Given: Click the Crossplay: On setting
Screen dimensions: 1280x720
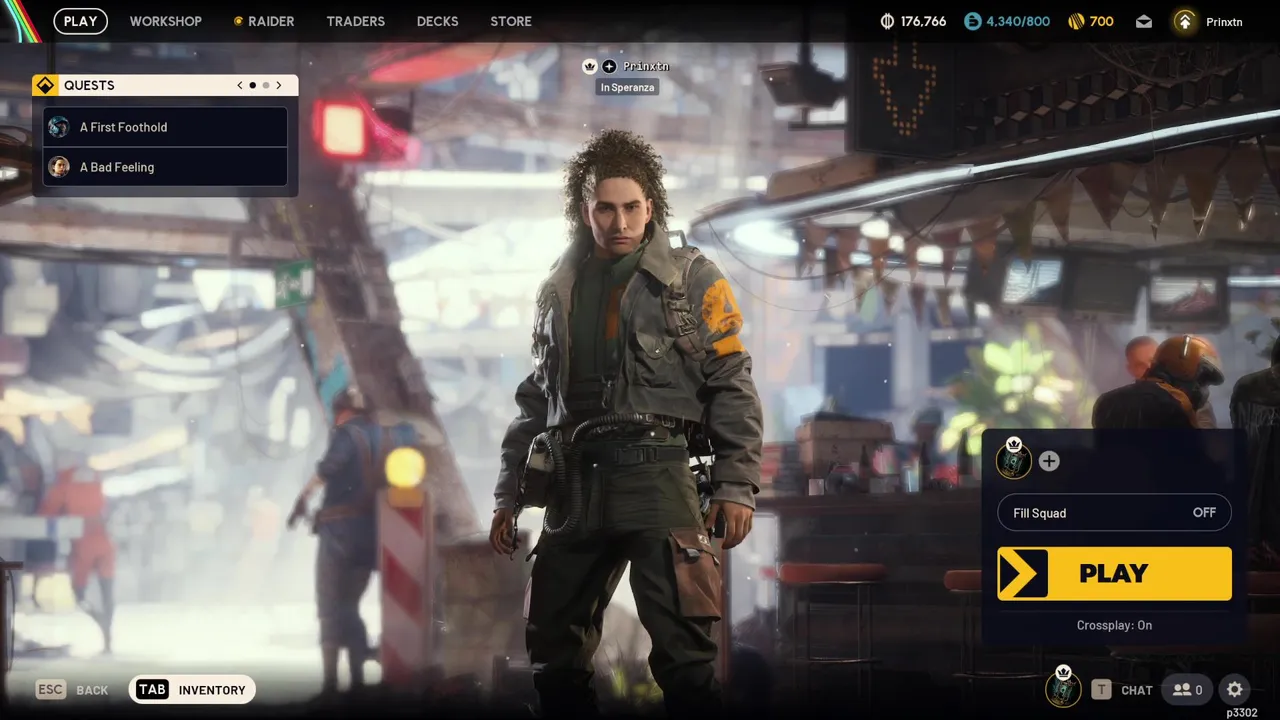Looking at the screenshot, I should tap(1114, 625).
